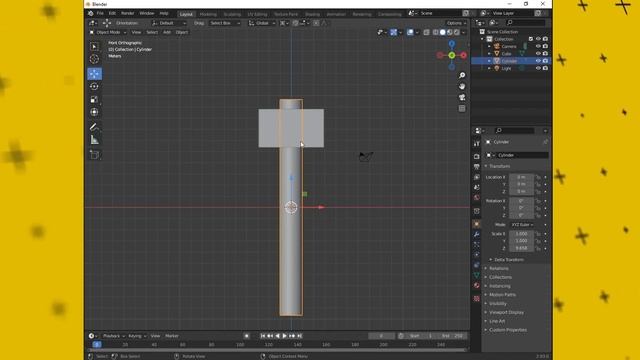Toggle camera view with the camera icon

point(462,98)
